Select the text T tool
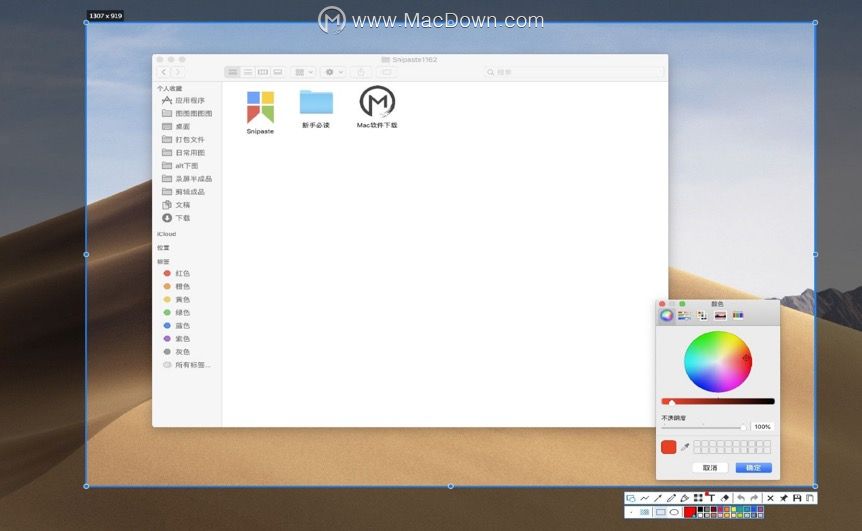 click(712, 498)
